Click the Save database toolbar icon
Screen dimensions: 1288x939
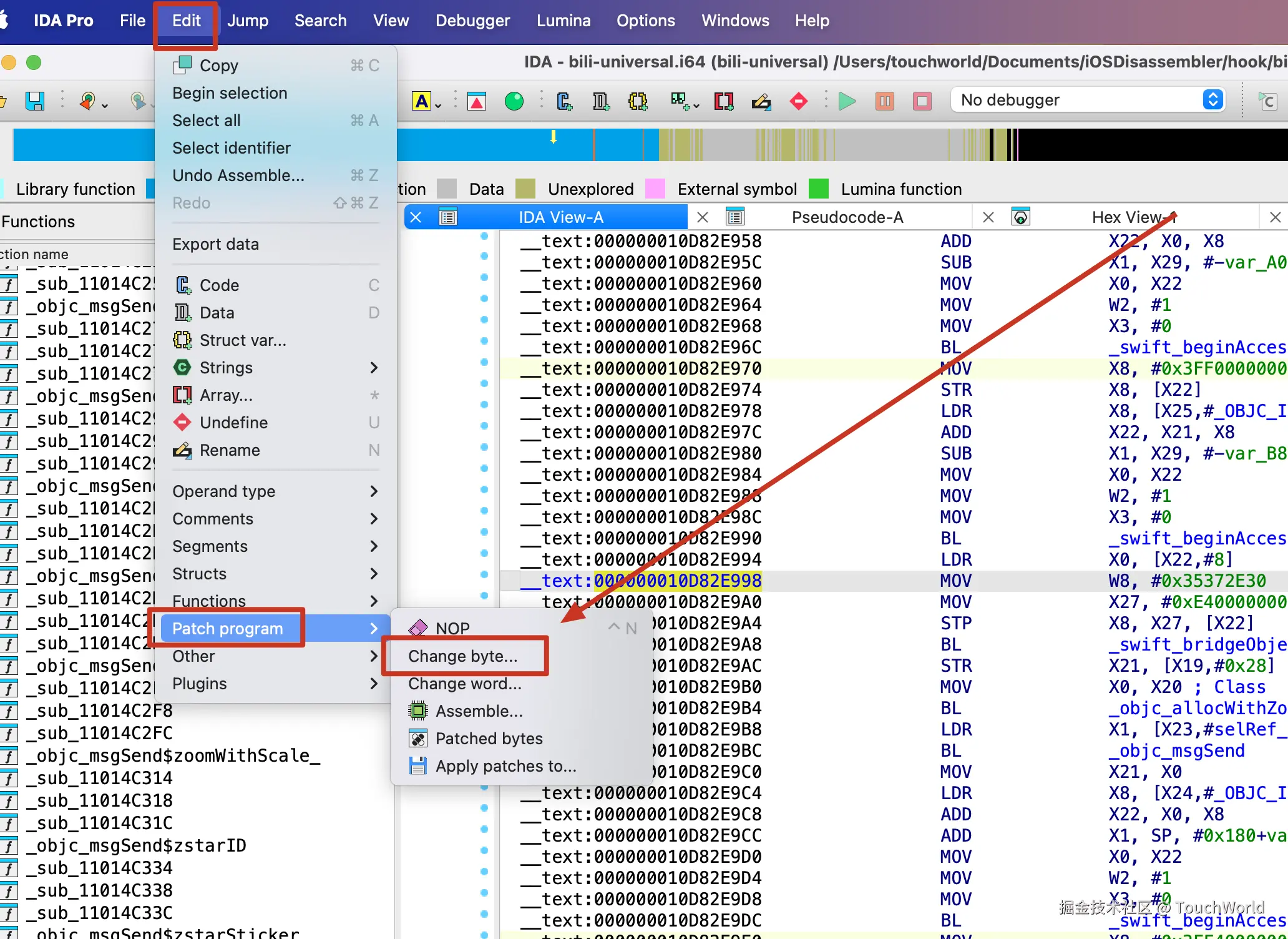34,101
